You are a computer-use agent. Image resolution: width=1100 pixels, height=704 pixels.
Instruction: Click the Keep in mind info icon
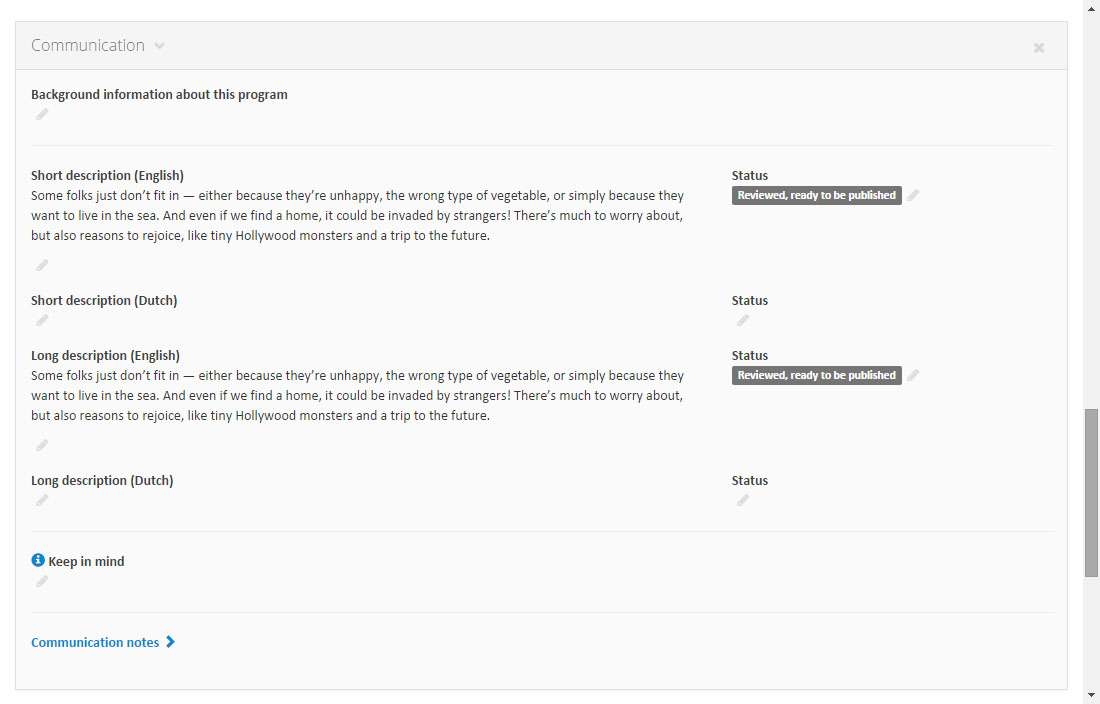38,560
